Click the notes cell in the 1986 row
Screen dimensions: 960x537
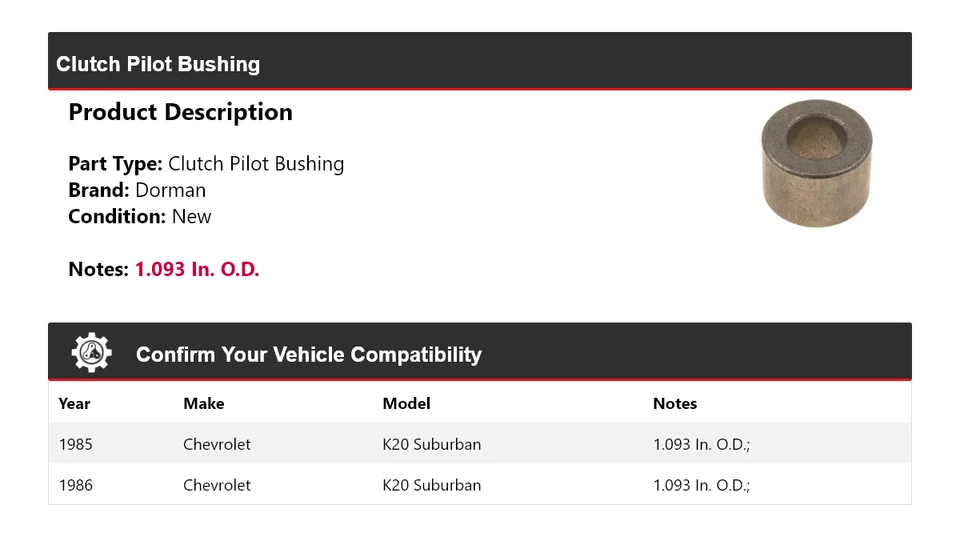click(701, 485)
